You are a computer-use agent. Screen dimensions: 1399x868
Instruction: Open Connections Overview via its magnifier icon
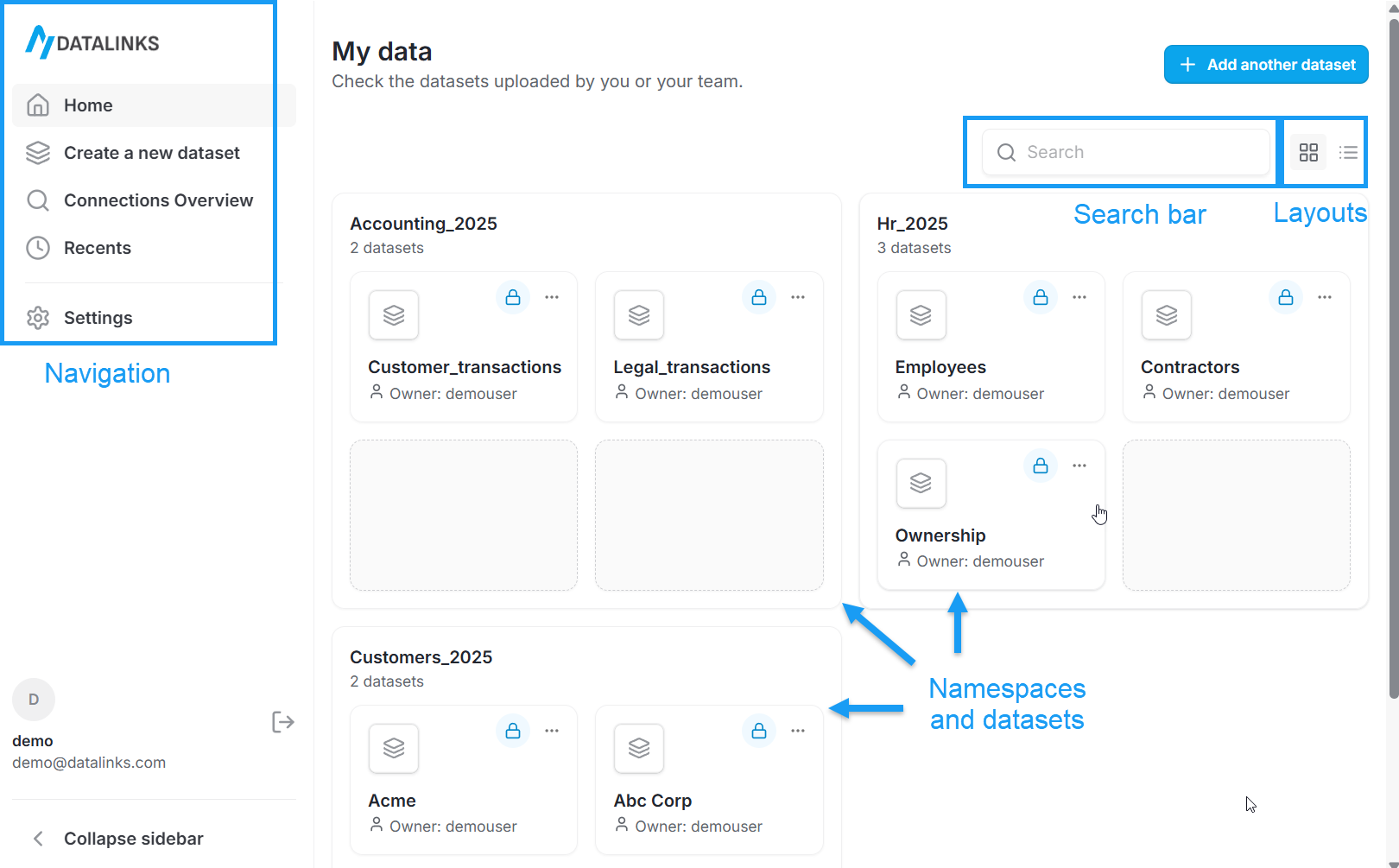(38, 200)
